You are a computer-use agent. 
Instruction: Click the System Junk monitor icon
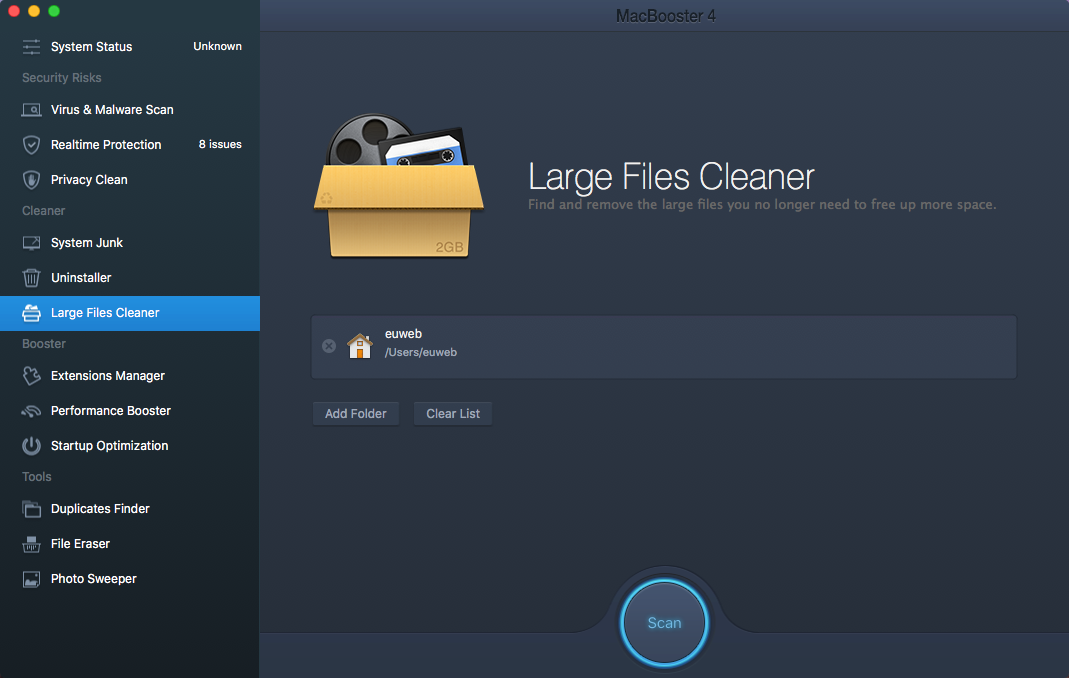(x=31, y=243)
